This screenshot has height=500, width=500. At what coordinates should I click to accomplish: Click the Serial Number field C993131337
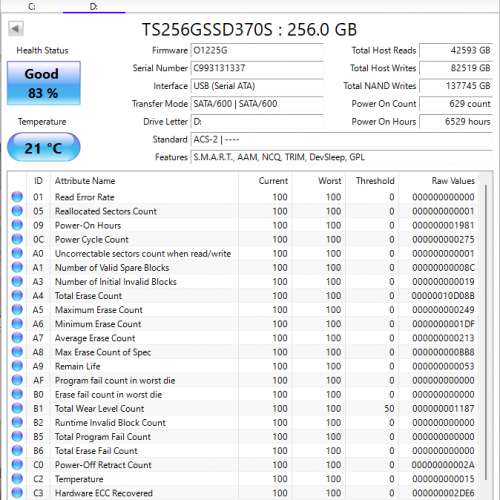(257, 68)
